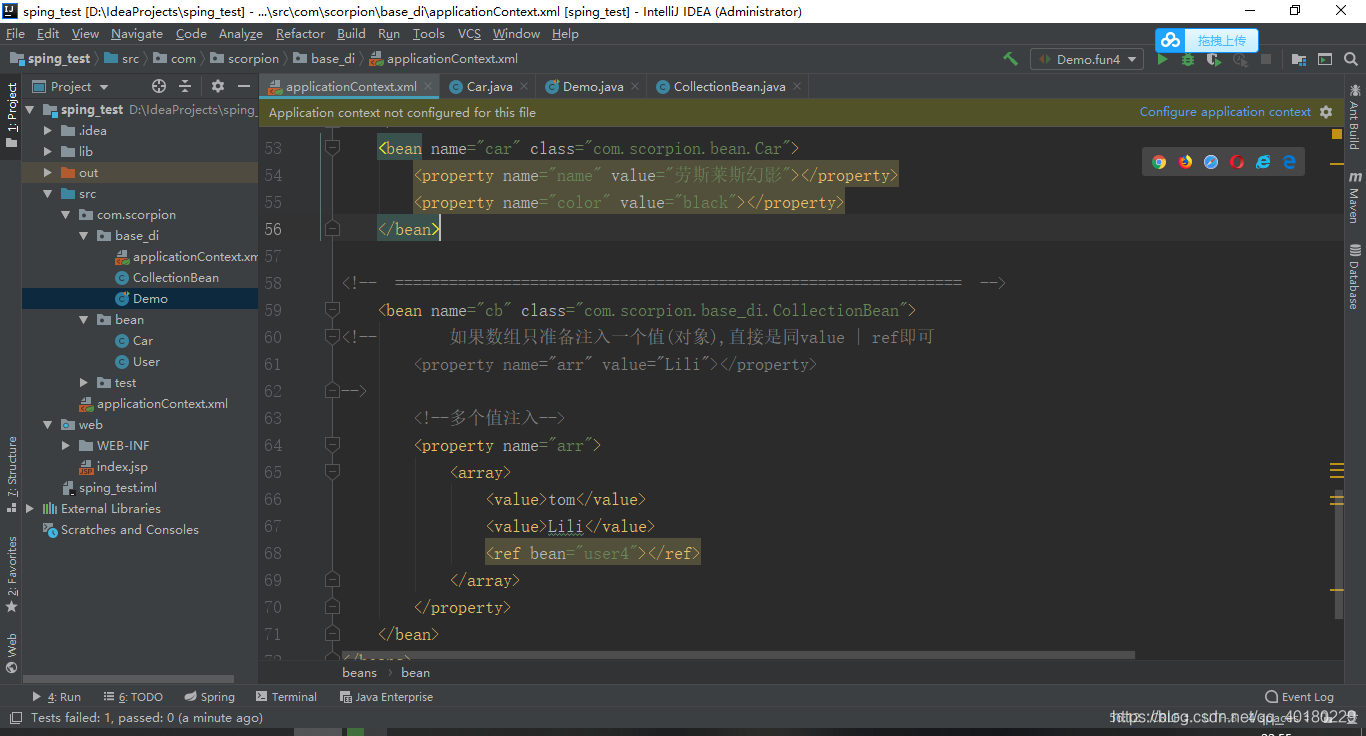
Task: Click the Stop square icon in toolbar
Action: (1266, 59)
